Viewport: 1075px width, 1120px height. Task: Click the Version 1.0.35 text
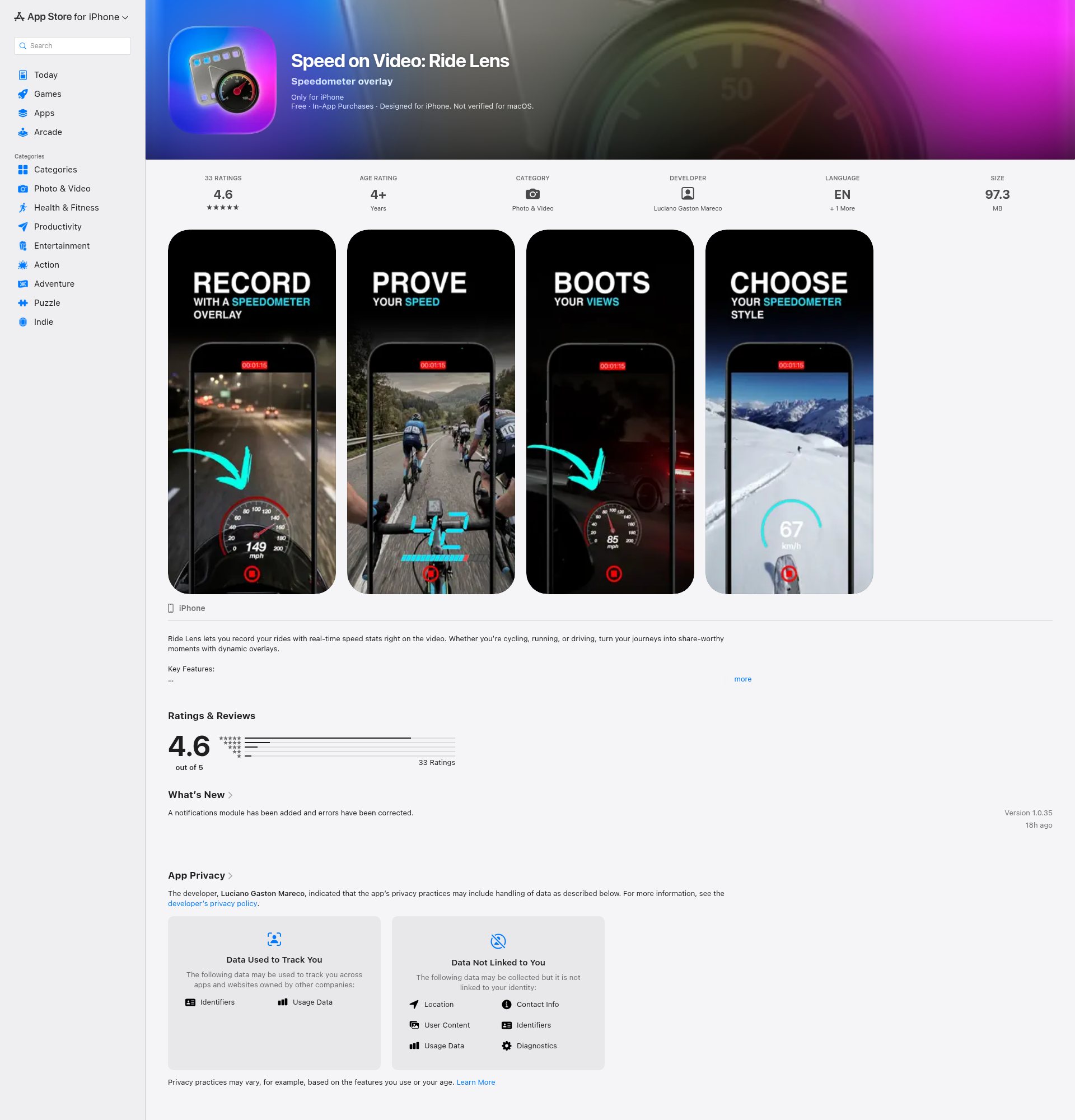pos(1028,813)
